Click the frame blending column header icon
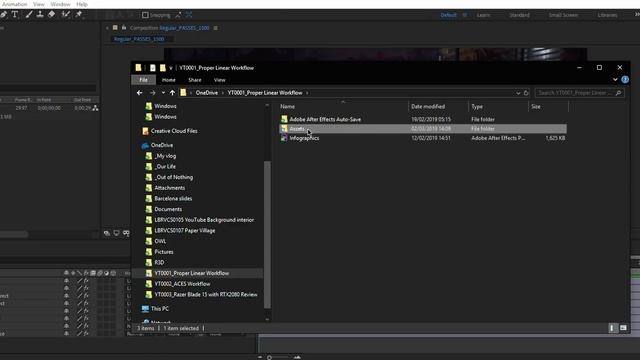This screenshot has width=640, height=360. click(93, 273)
